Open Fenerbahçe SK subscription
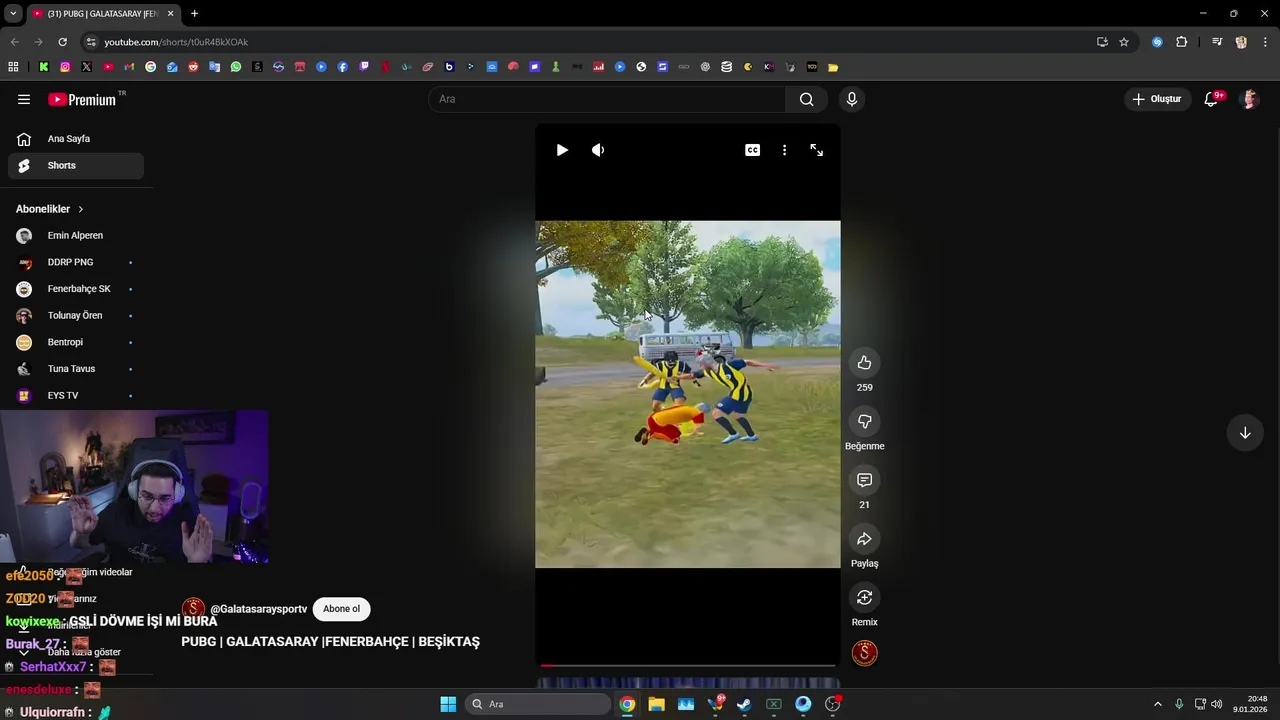The width and height of the screenshot is (1280, 720). click(x=76, y=289)
